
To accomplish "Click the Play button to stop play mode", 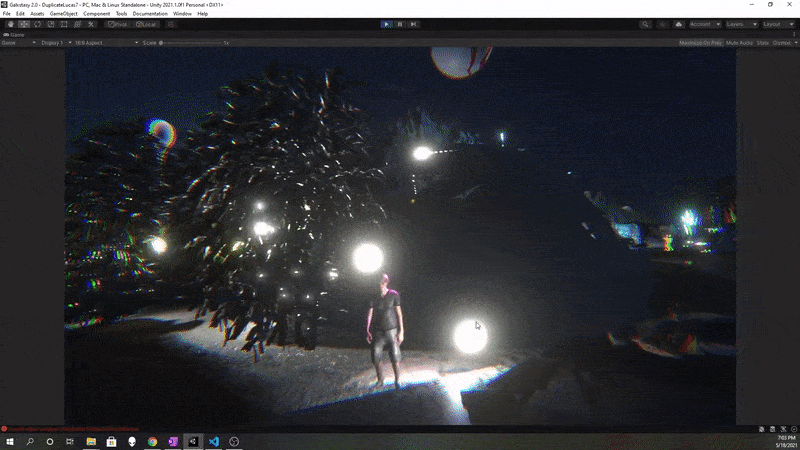I will click(387, 24).
